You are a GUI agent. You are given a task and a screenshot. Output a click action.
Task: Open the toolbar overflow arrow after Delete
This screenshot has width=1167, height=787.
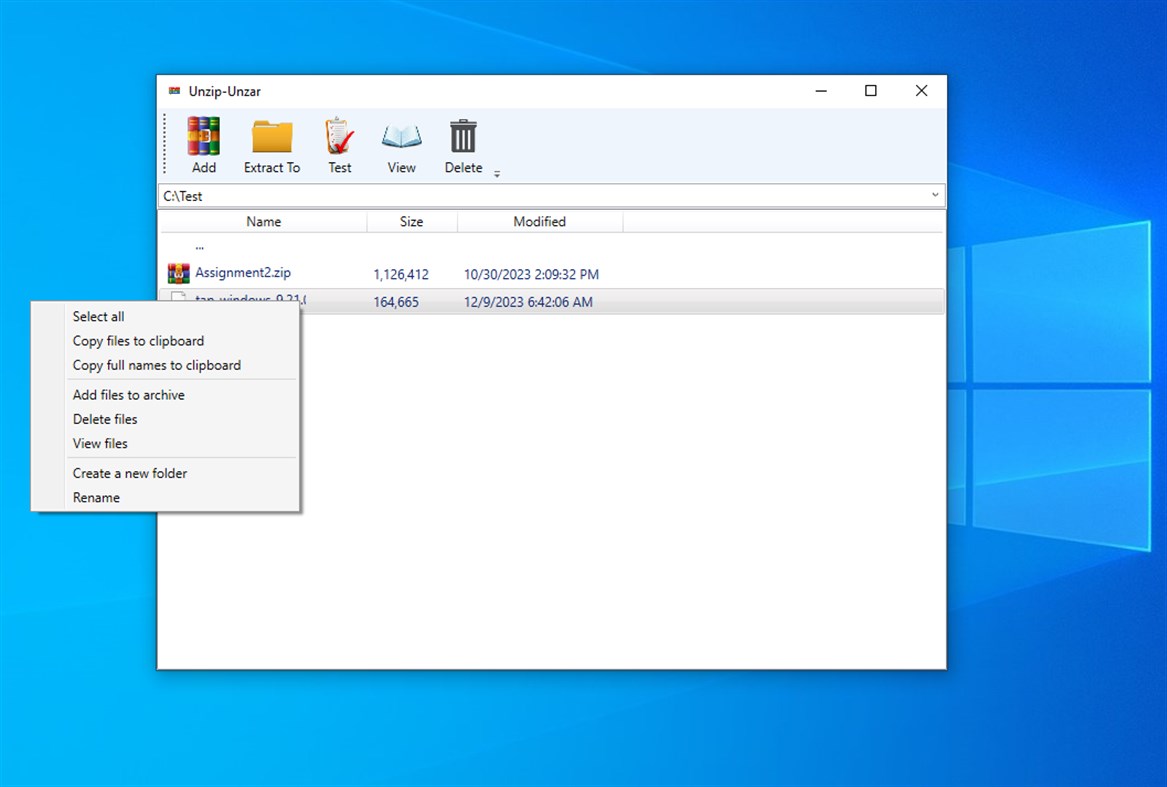coord(497,174)
